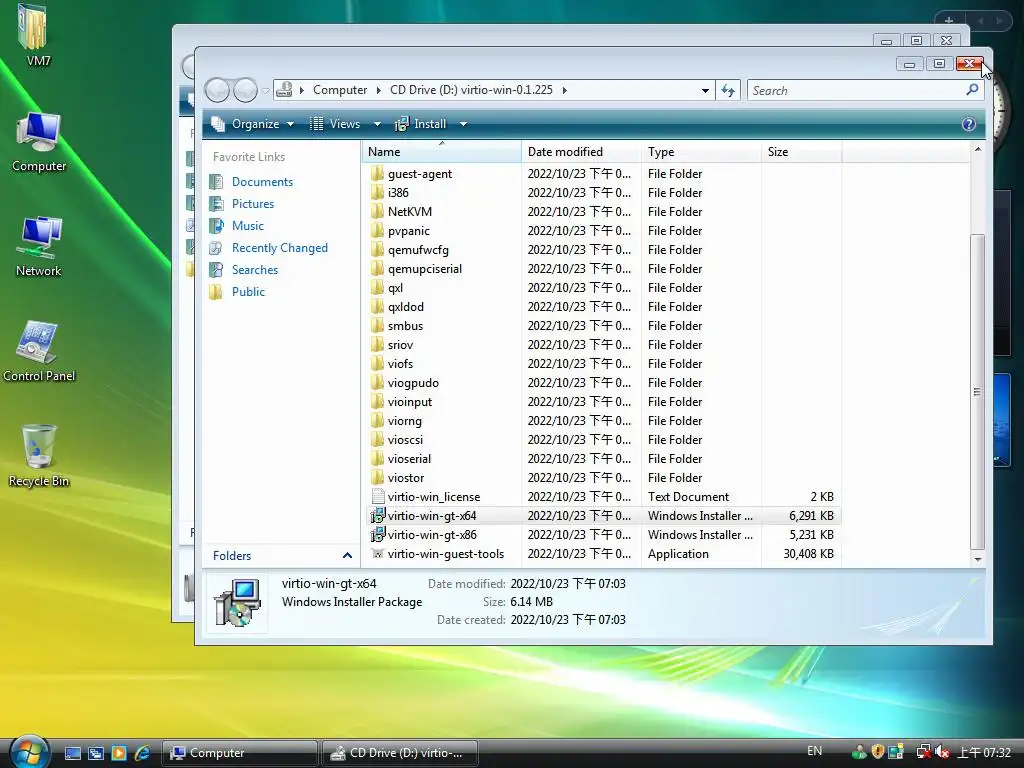Screen dimensions: 1024x768
Task: Open recent pages dropdown beside Forward button
Action: pos(265,91)
